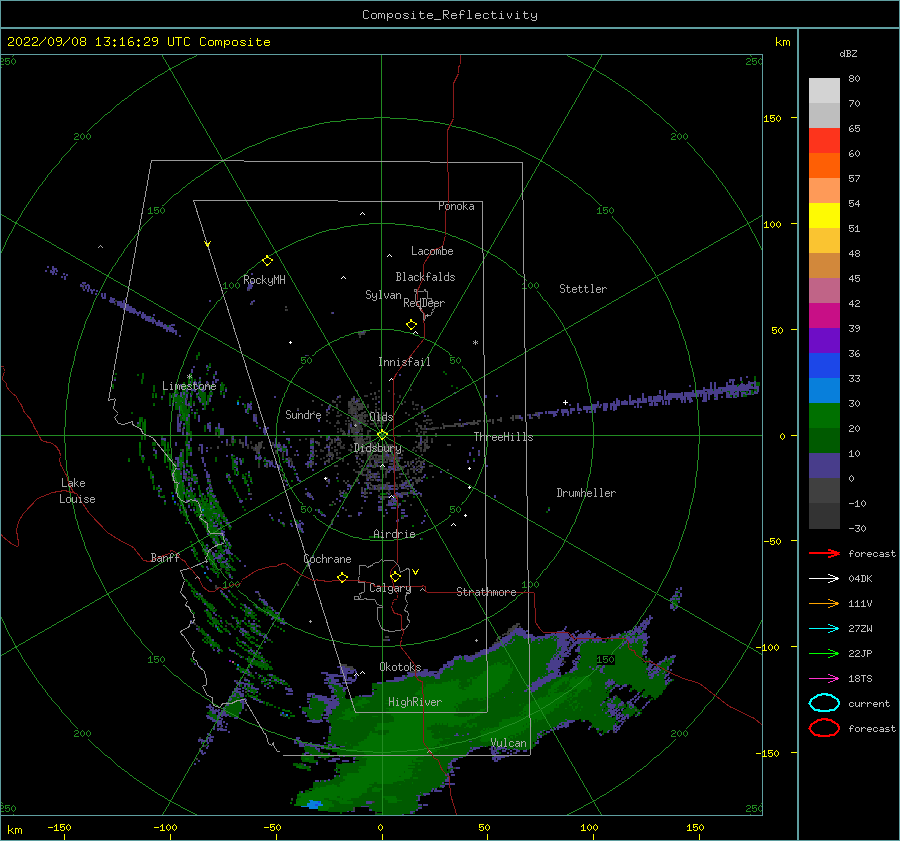The height and width of the screenshot is (841, 900).
Task: Click the HighRiver town label
Action: click(415, 702)
